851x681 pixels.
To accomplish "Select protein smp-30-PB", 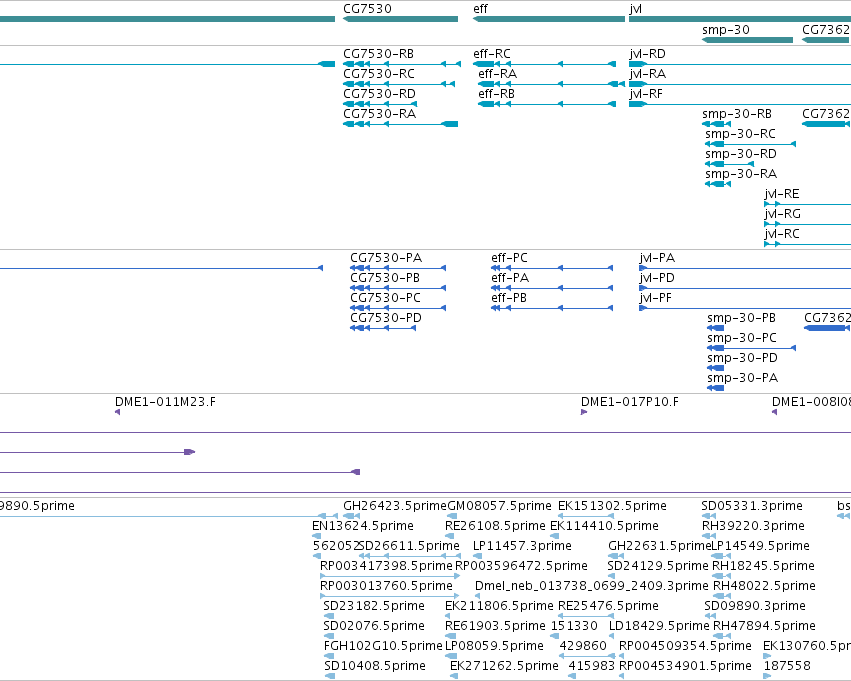I will pyautogui.click(x=741, y=318).
